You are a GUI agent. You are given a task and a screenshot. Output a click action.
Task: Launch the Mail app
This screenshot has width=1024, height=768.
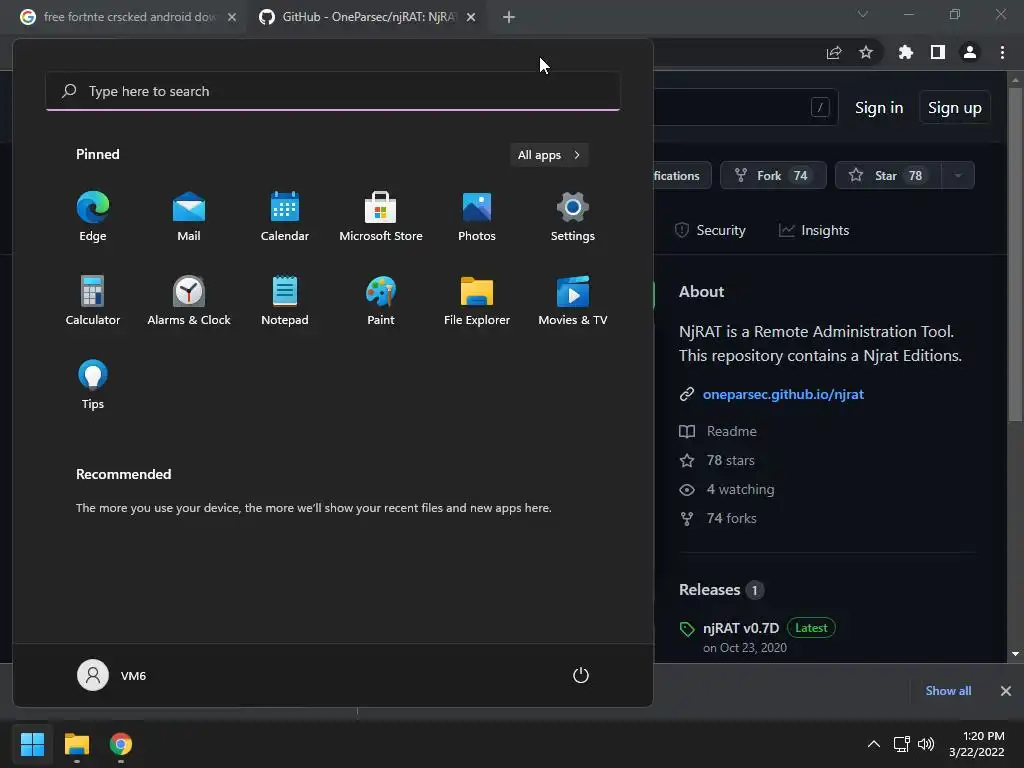click(189, 217)
